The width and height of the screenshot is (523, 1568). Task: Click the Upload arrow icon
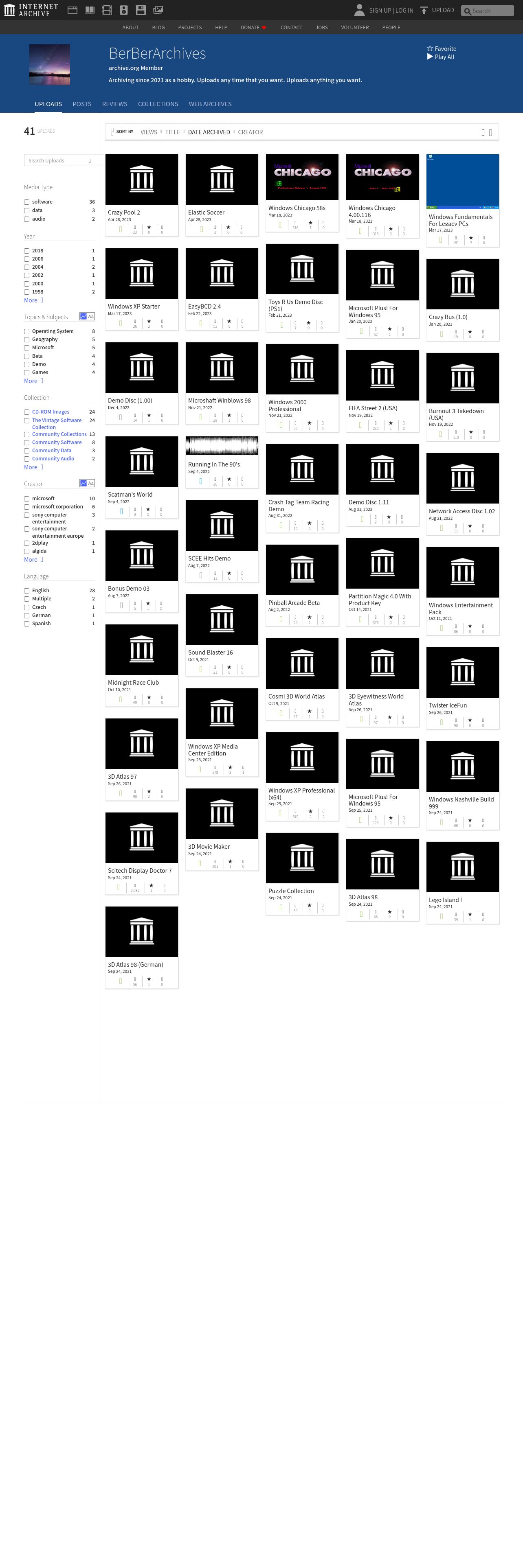coord(424,10)
